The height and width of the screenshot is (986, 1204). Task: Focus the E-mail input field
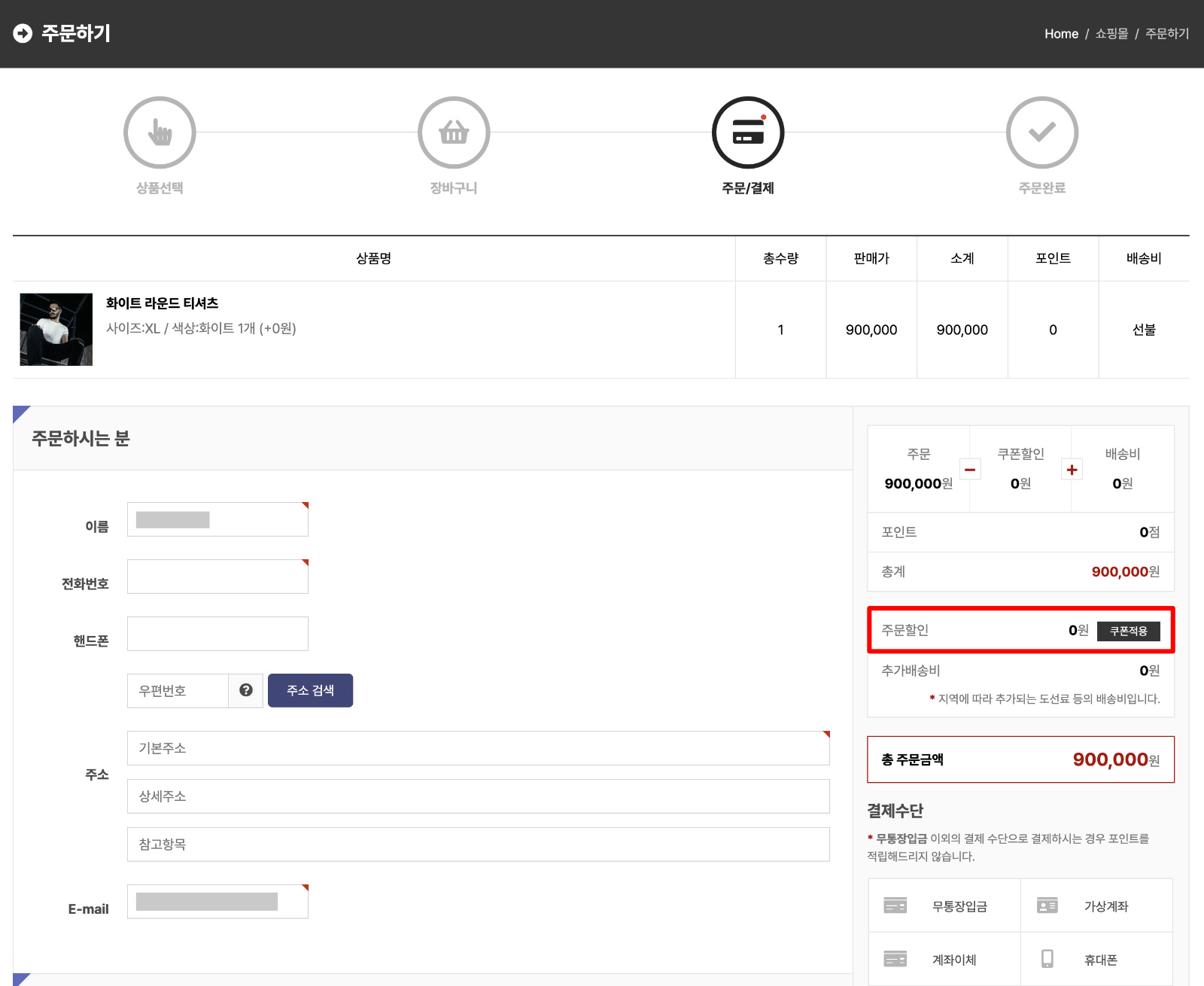[217, 902]
